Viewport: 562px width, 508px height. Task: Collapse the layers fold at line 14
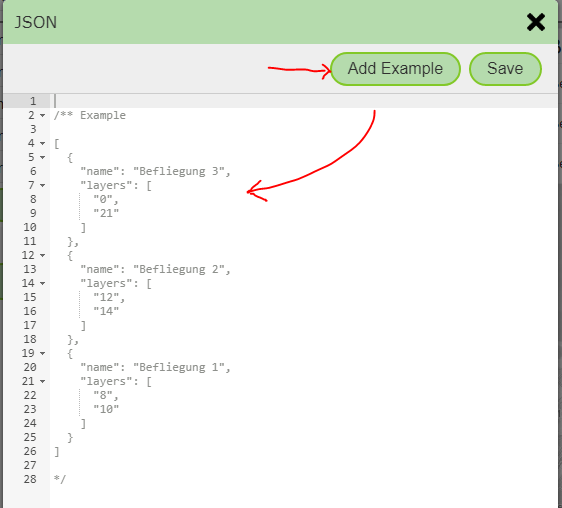click(43, 283)
